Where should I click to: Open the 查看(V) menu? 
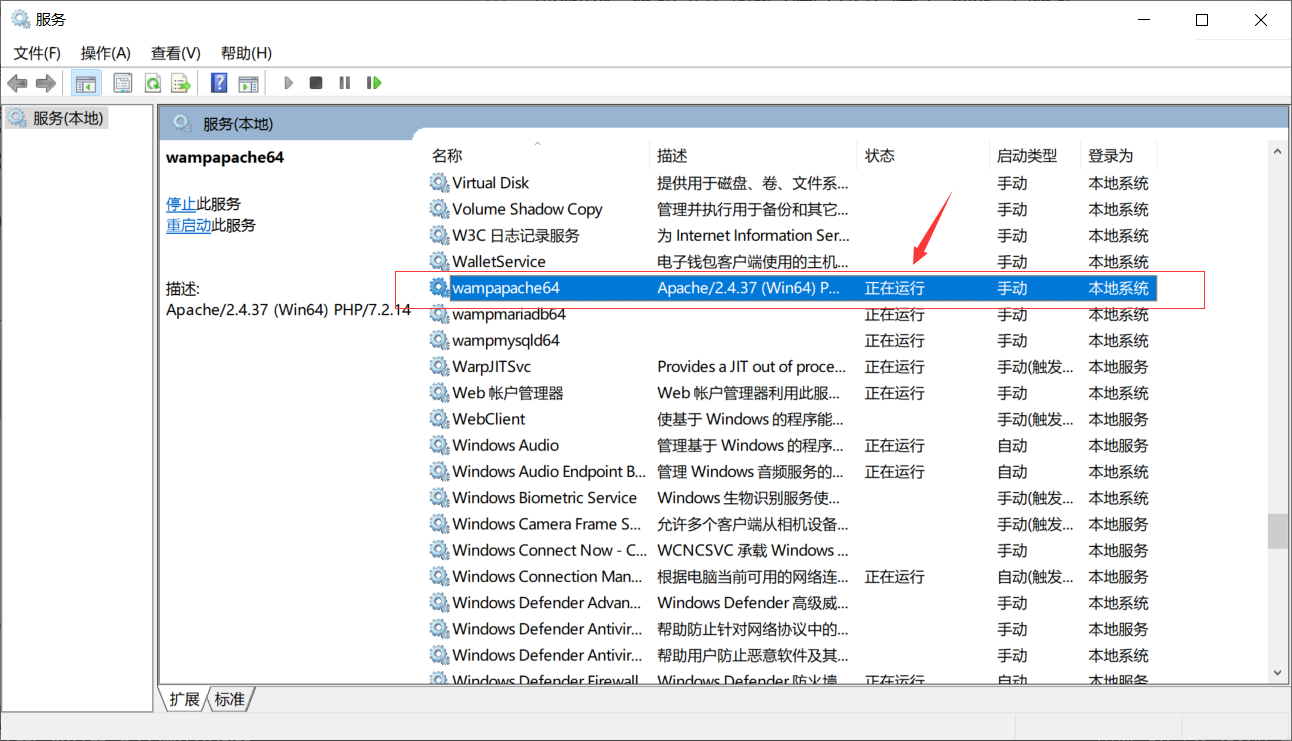176,53
